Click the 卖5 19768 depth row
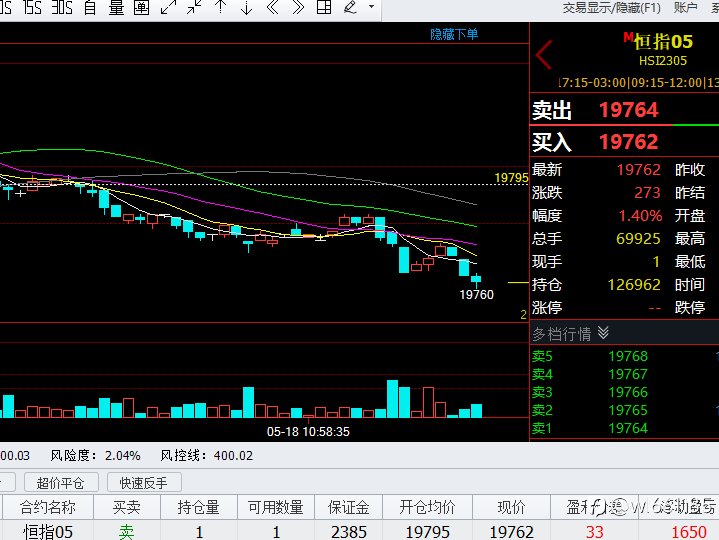This screenshot has height=540, width=719. 625,356
